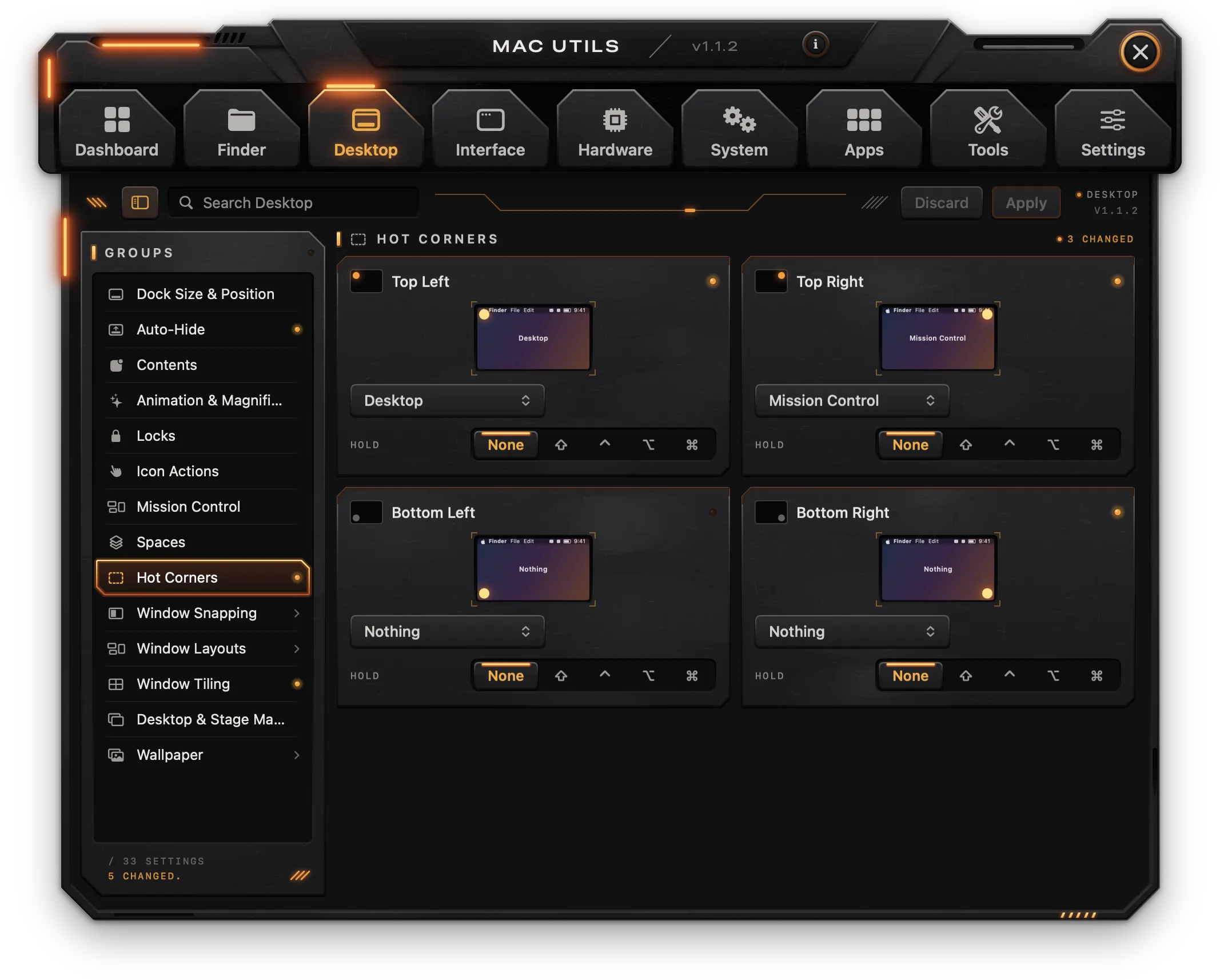Select Option modifier in Top Left hold row
Screen dimensions: 1220x980
click(x=648, y=445)
